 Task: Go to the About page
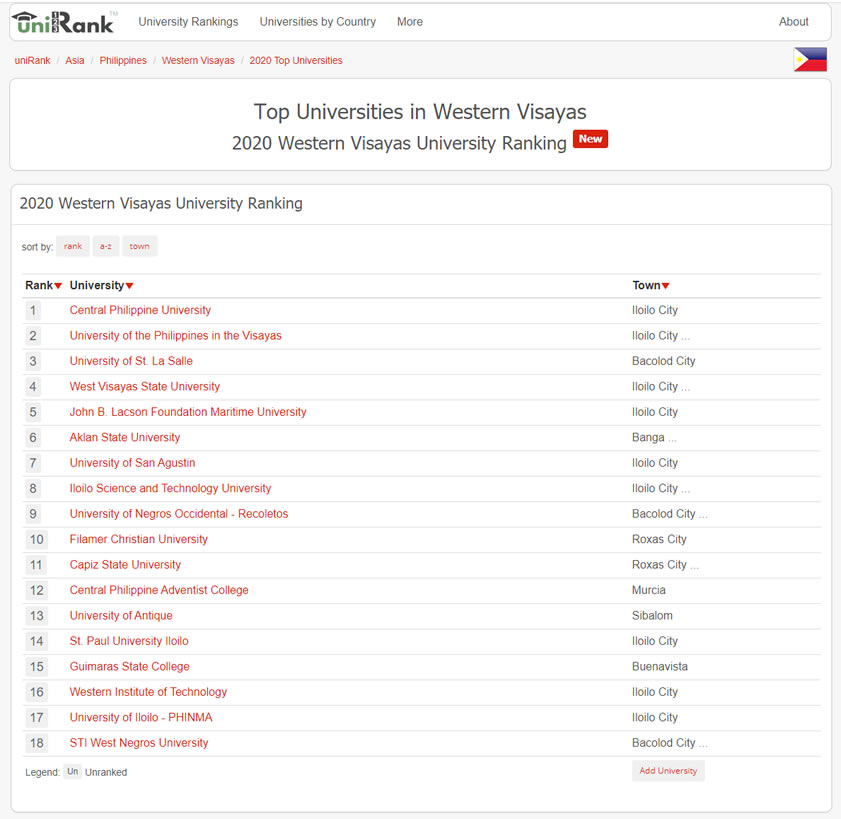(x=793, y=22)
